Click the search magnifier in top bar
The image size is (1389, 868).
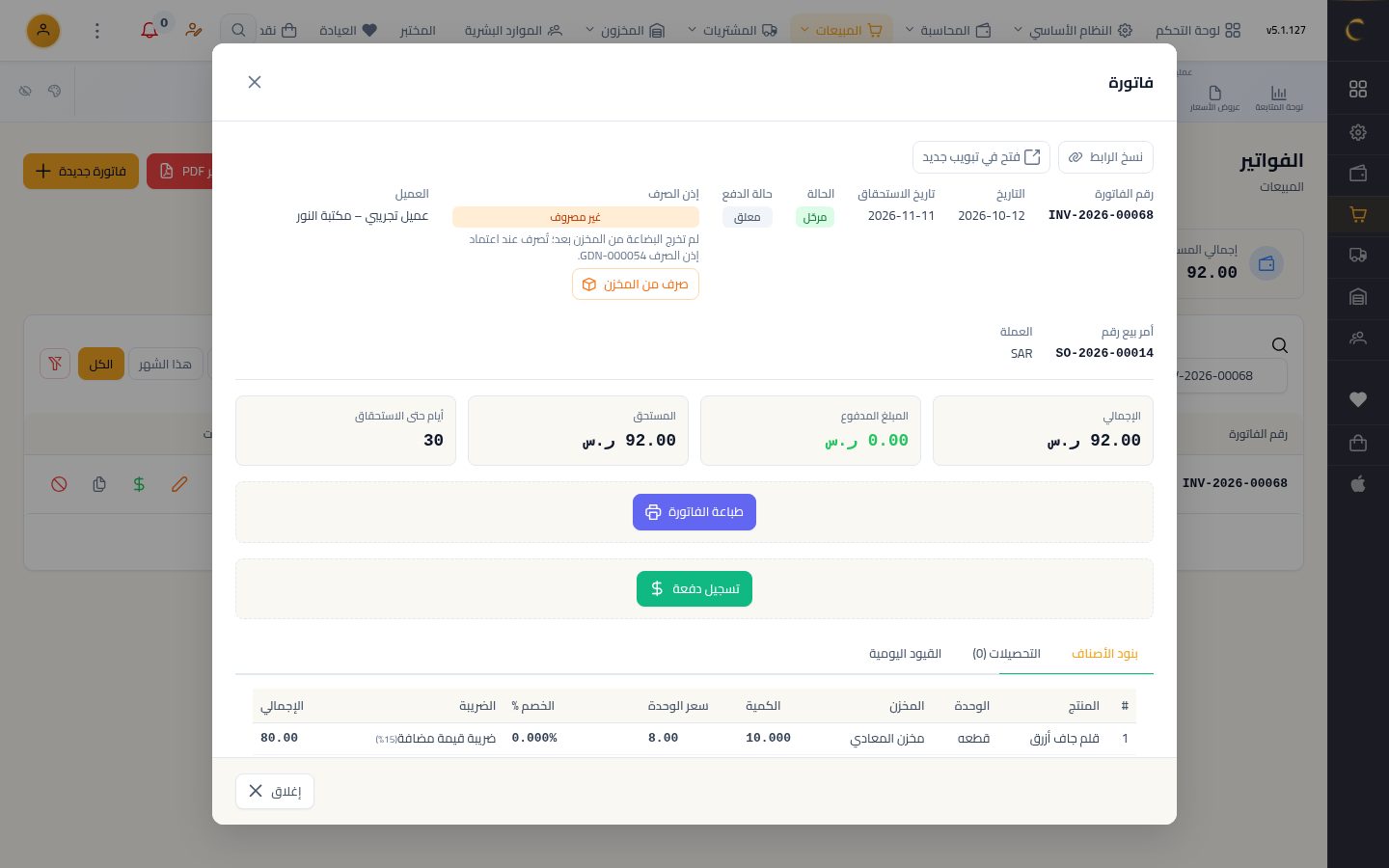pyautogui.click(x=237, y=30)
